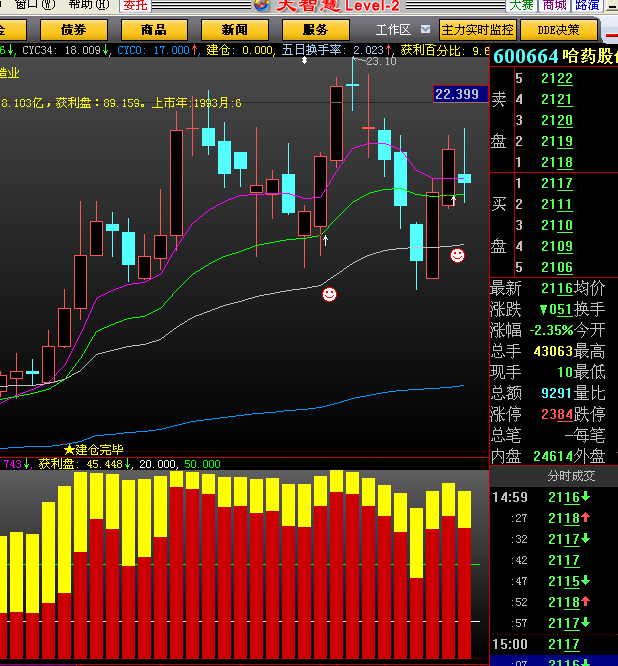Select buy level 3 price 2110
Screen dimensions: 618x666
pos(557,225)
